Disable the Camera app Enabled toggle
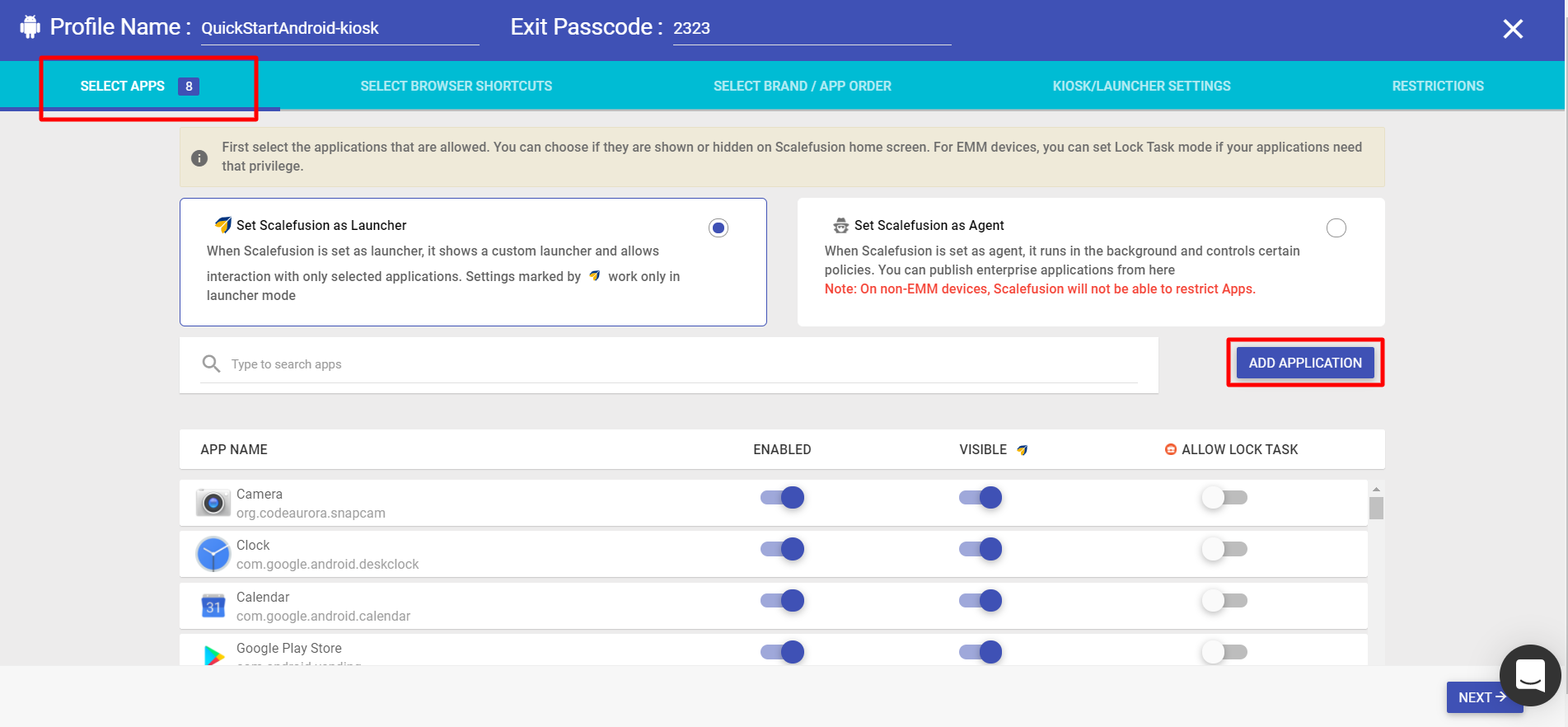This screenshot has width=1568, height=727. click(x=783, y=498)
